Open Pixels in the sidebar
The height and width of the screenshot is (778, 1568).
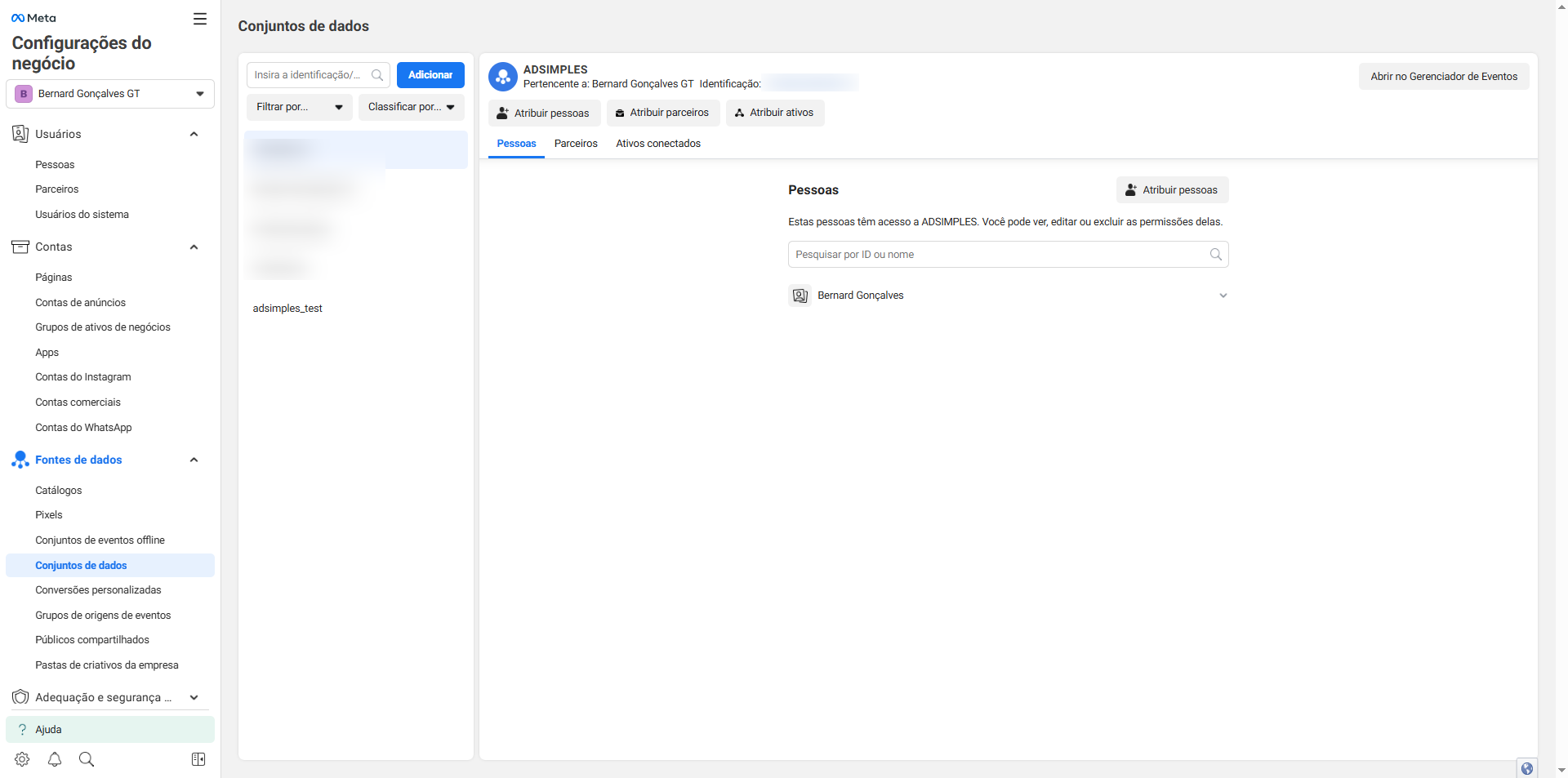coord(49,515)
